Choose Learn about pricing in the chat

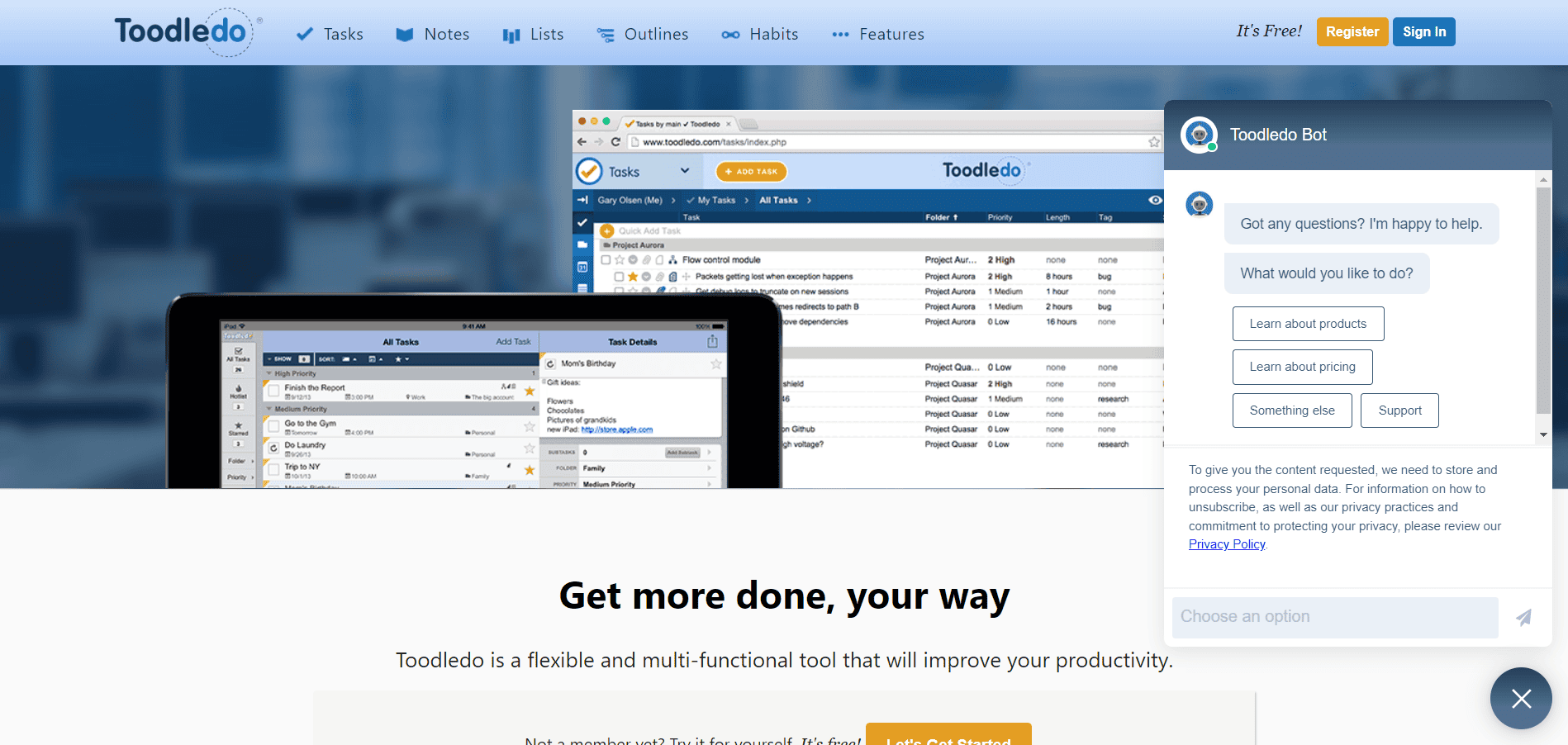[x=1302, y=367]
